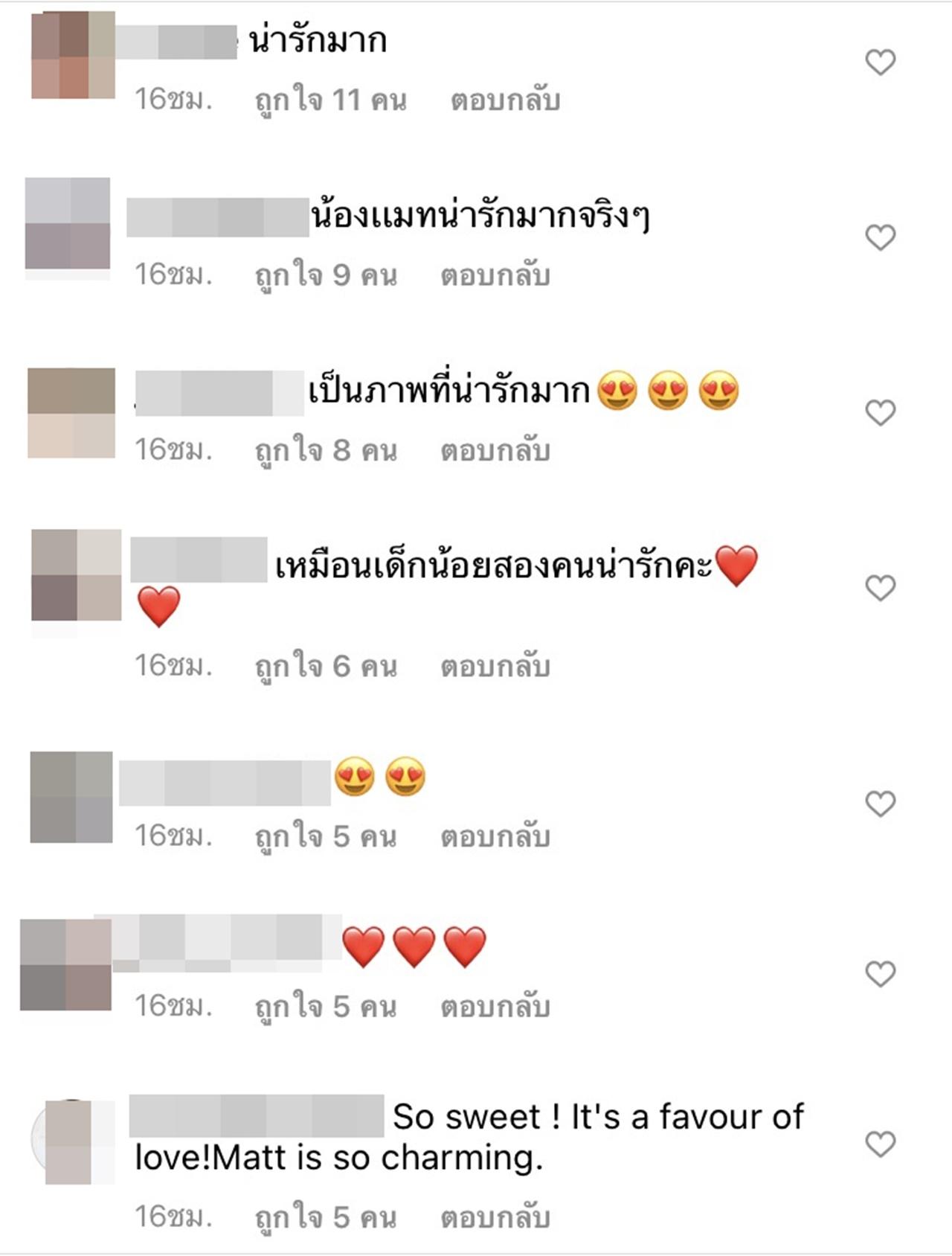The width and height of the screenshot is (952, 1256).
Task: Open profile picture of first commenter
Action: [73, 55]
